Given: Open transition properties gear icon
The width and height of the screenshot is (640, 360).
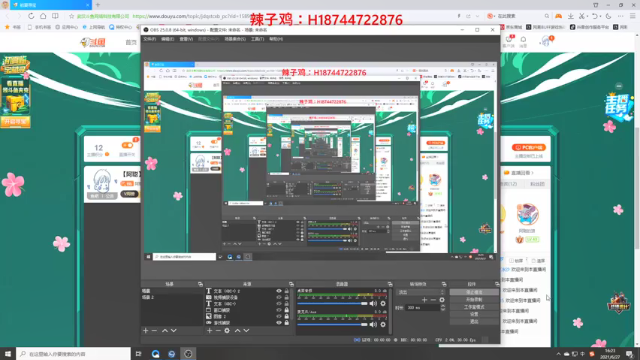Looking at the screenshot, I should [x=442, y=300].
